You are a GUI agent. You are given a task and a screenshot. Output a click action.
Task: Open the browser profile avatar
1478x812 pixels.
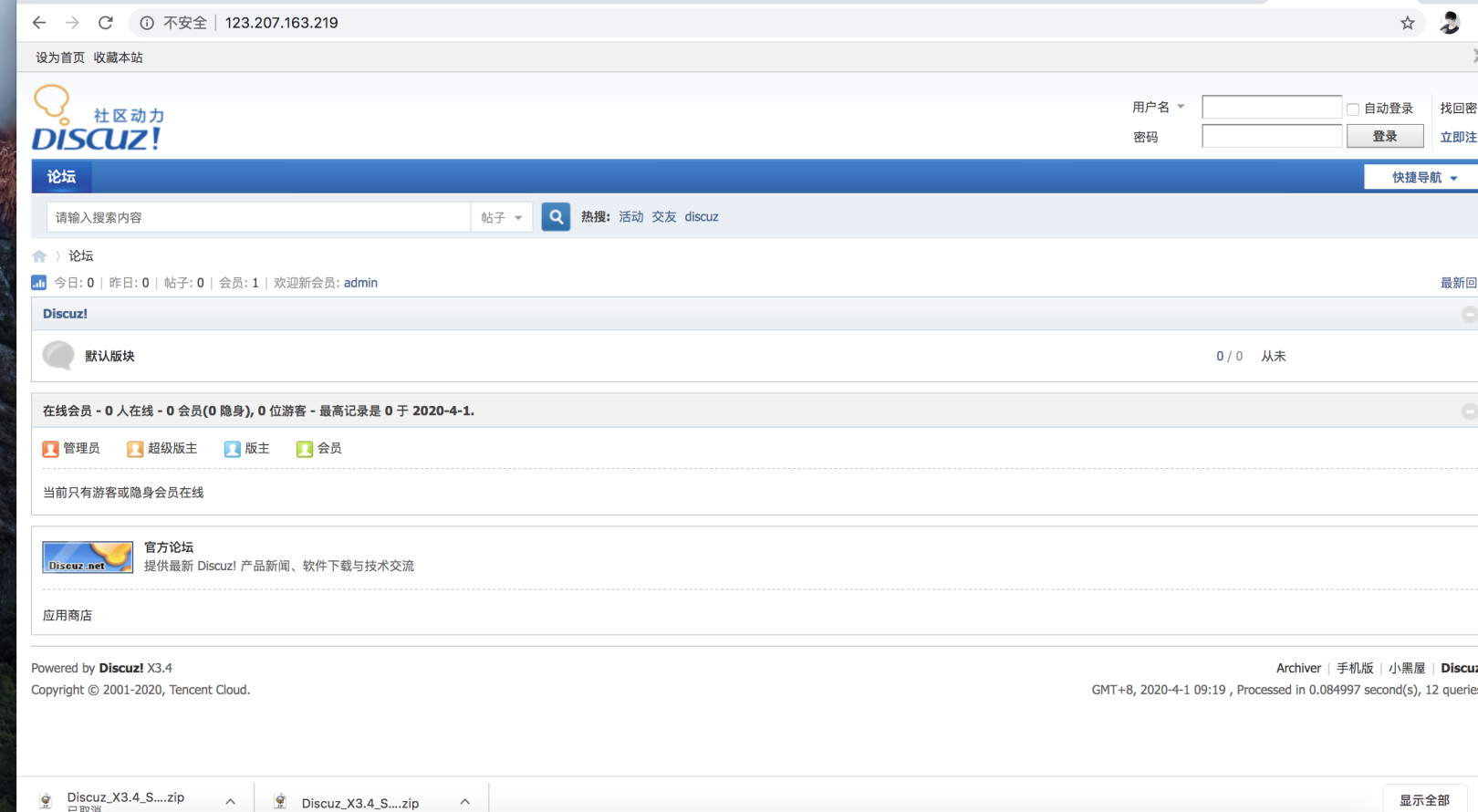[1451, 23]
